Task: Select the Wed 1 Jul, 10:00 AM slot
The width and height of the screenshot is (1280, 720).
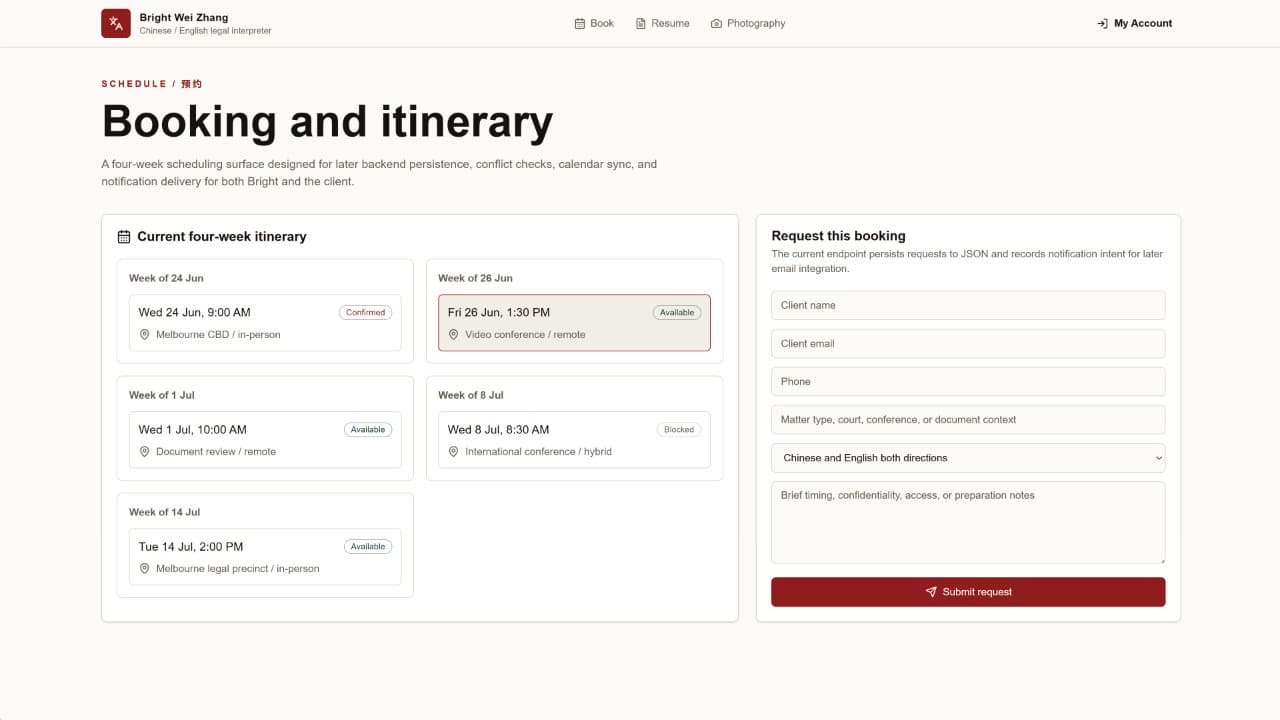Action: pos(265,440)
